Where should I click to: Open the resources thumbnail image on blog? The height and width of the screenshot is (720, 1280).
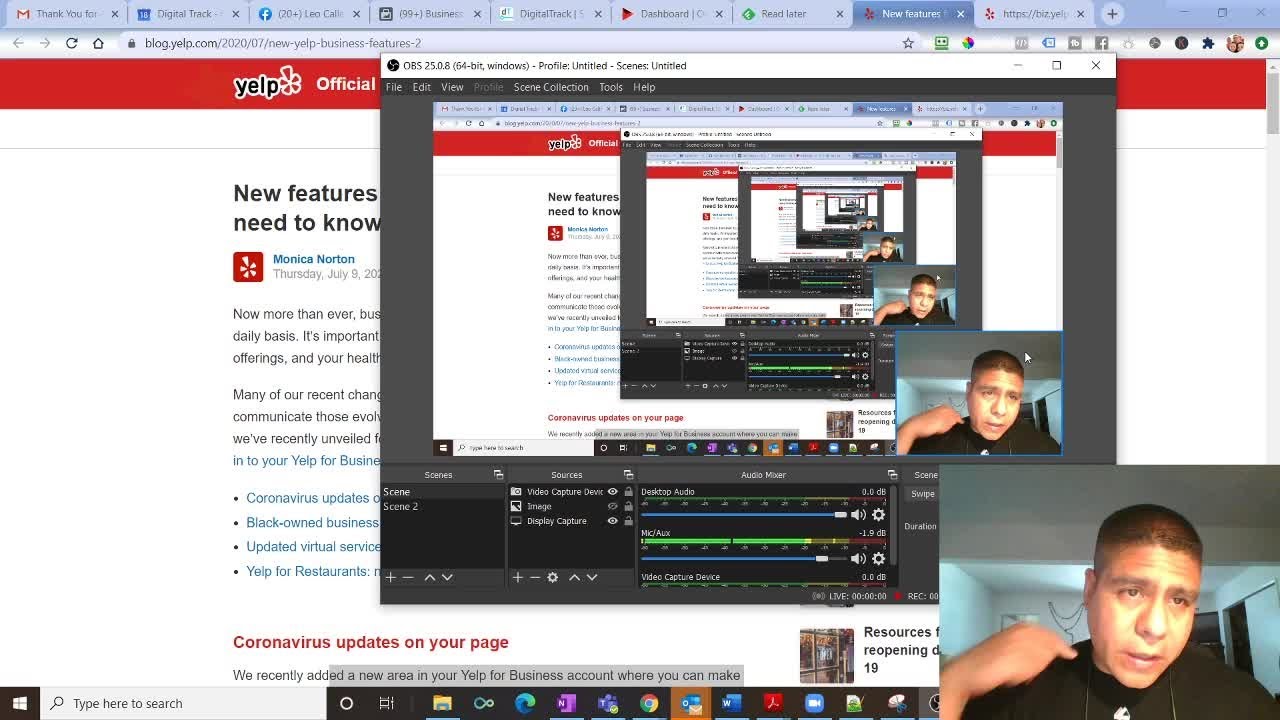(827, 655)
